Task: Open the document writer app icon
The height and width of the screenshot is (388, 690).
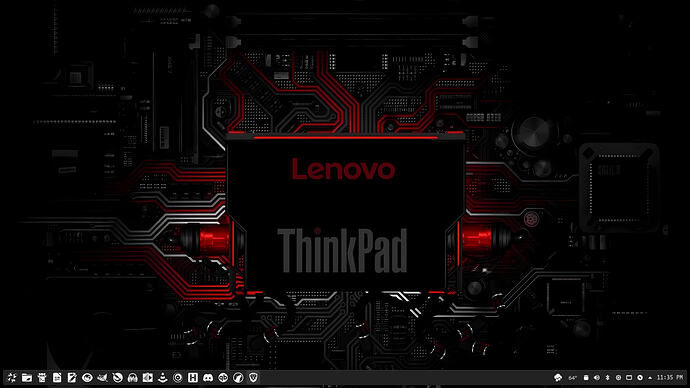Action: [x=57, y=377]
